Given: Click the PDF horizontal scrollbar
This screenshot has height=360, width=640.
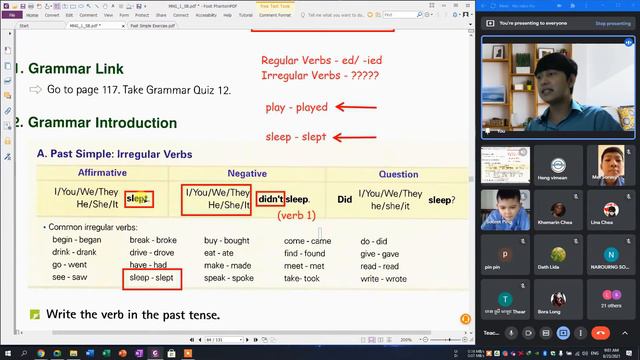Looking at the screenshot, I should 241,333.
